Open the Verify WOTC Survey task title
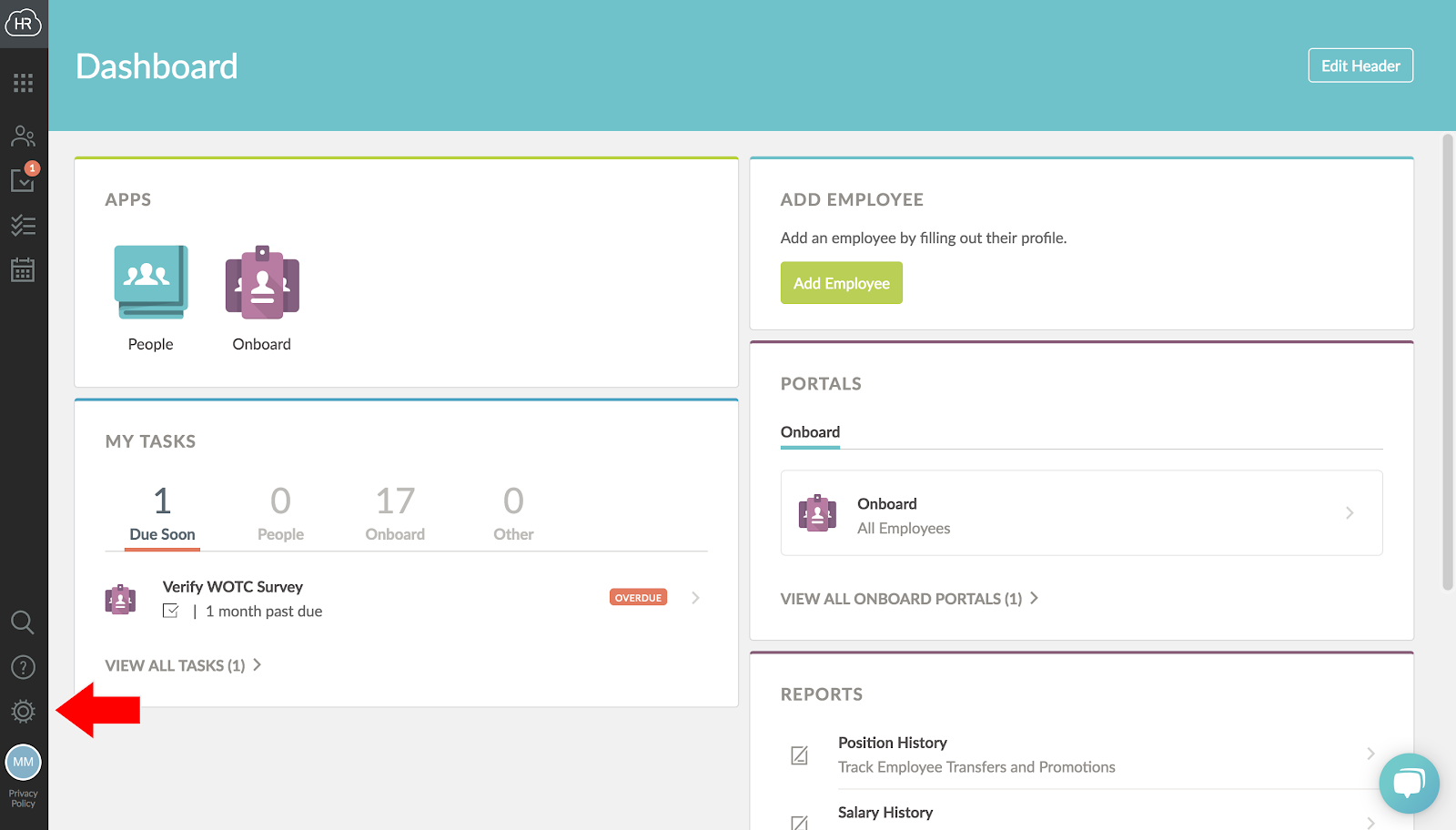The height and width of the screenshot is (830, 1456). (x=233, y=587)
